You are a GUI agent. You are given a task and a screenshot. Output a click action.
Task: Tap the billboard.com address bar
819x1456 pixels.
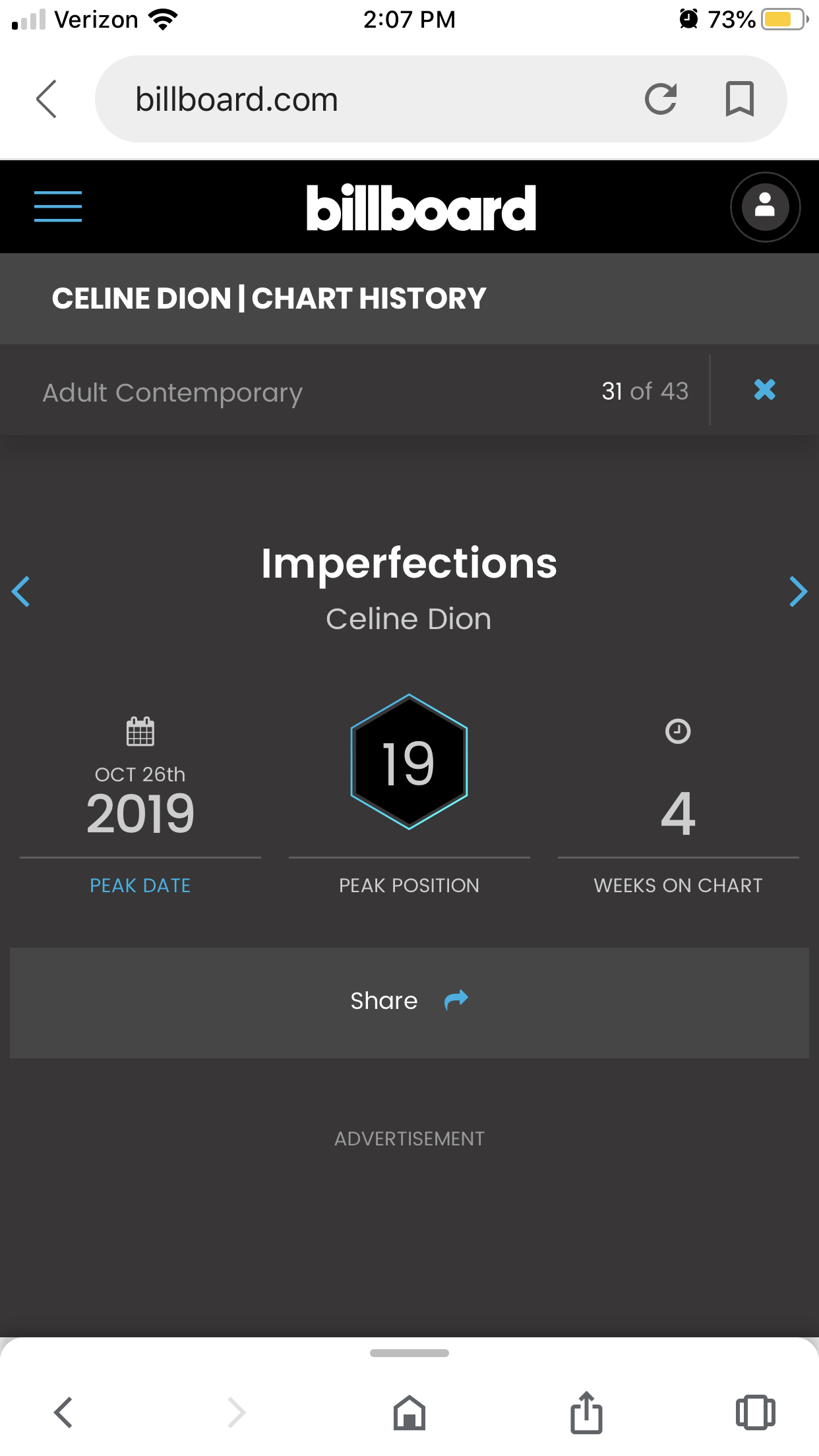coord(369,100)
